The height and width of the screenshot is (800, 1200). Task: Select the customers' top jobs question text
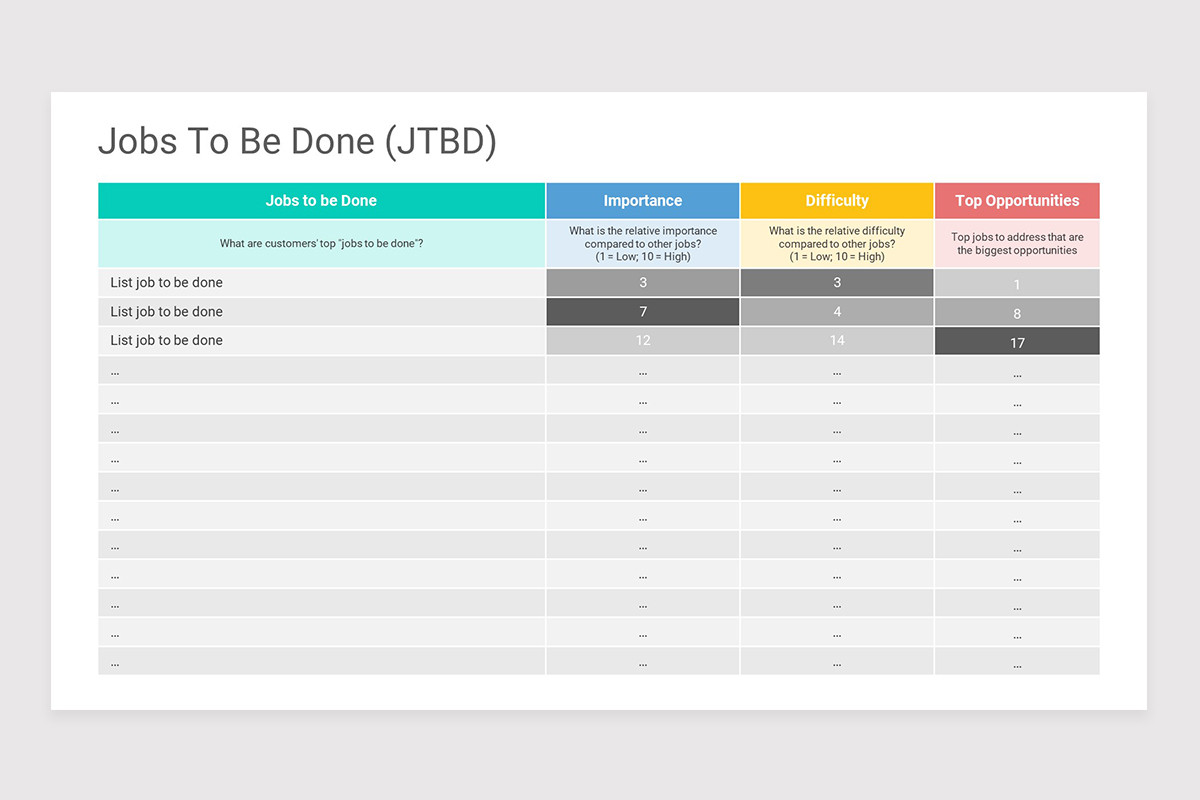[321, 244]
